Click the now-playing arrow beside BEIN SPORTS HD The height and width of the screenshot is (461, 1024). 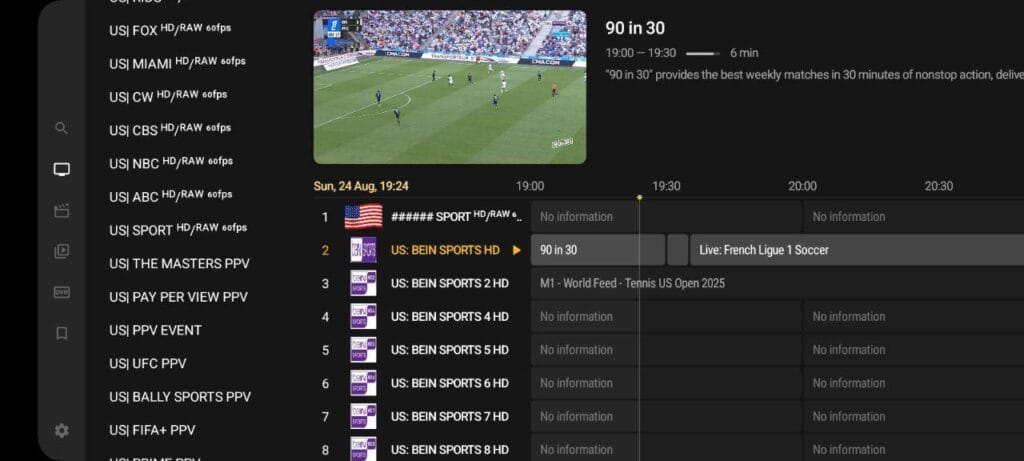517,250
